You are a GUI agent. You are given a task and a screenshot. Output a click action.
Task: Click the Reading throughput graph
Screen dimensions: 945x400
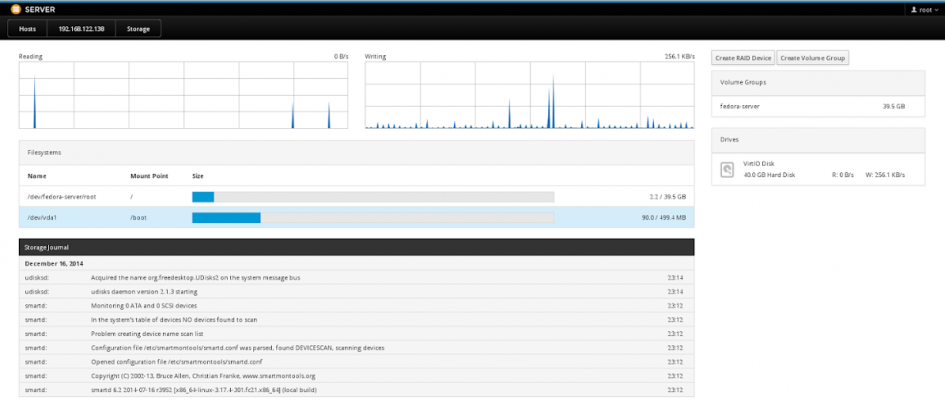pos(183,95)
